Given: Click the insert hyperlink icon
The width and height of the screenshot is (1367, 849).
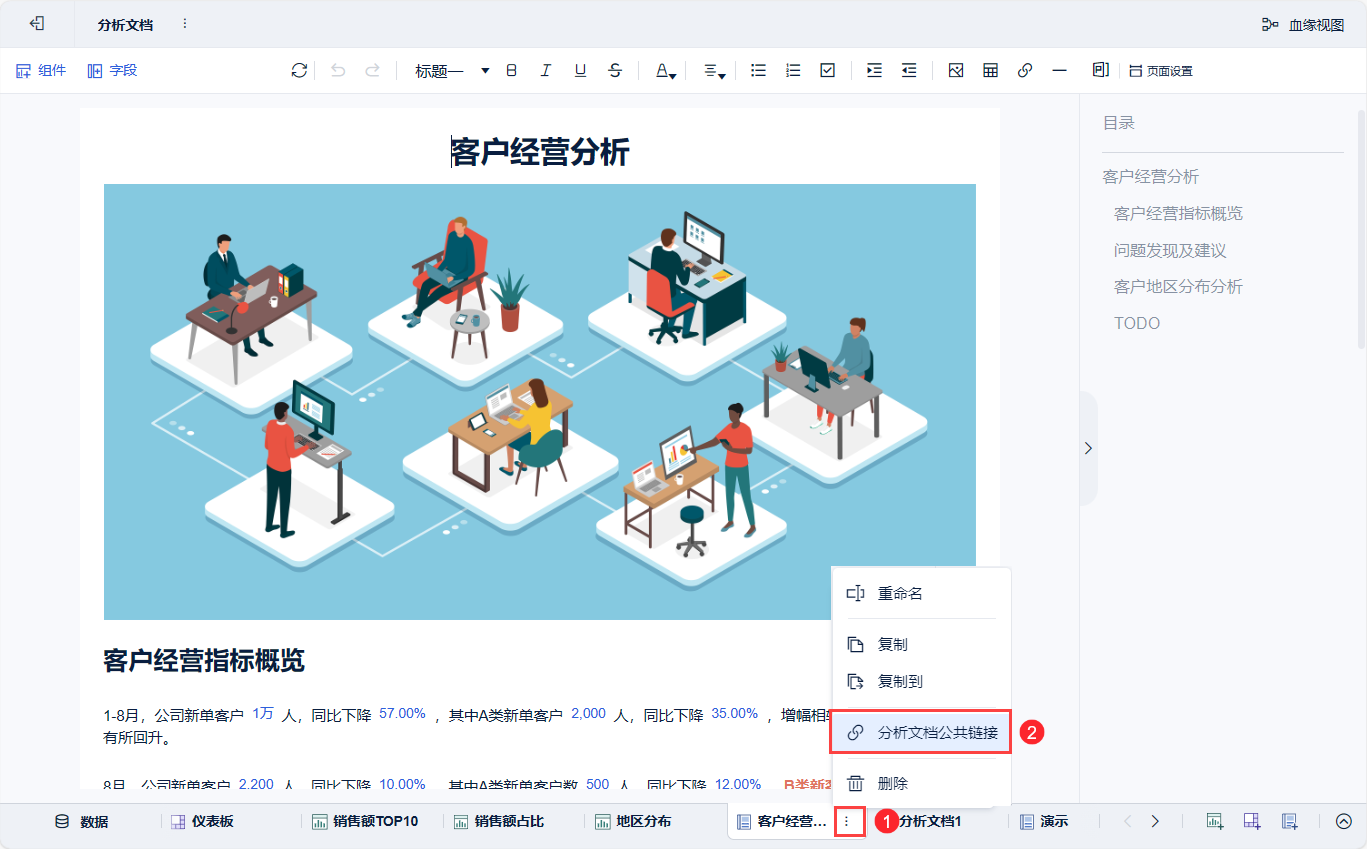Looking at the screenshot, I should 1025,70.
